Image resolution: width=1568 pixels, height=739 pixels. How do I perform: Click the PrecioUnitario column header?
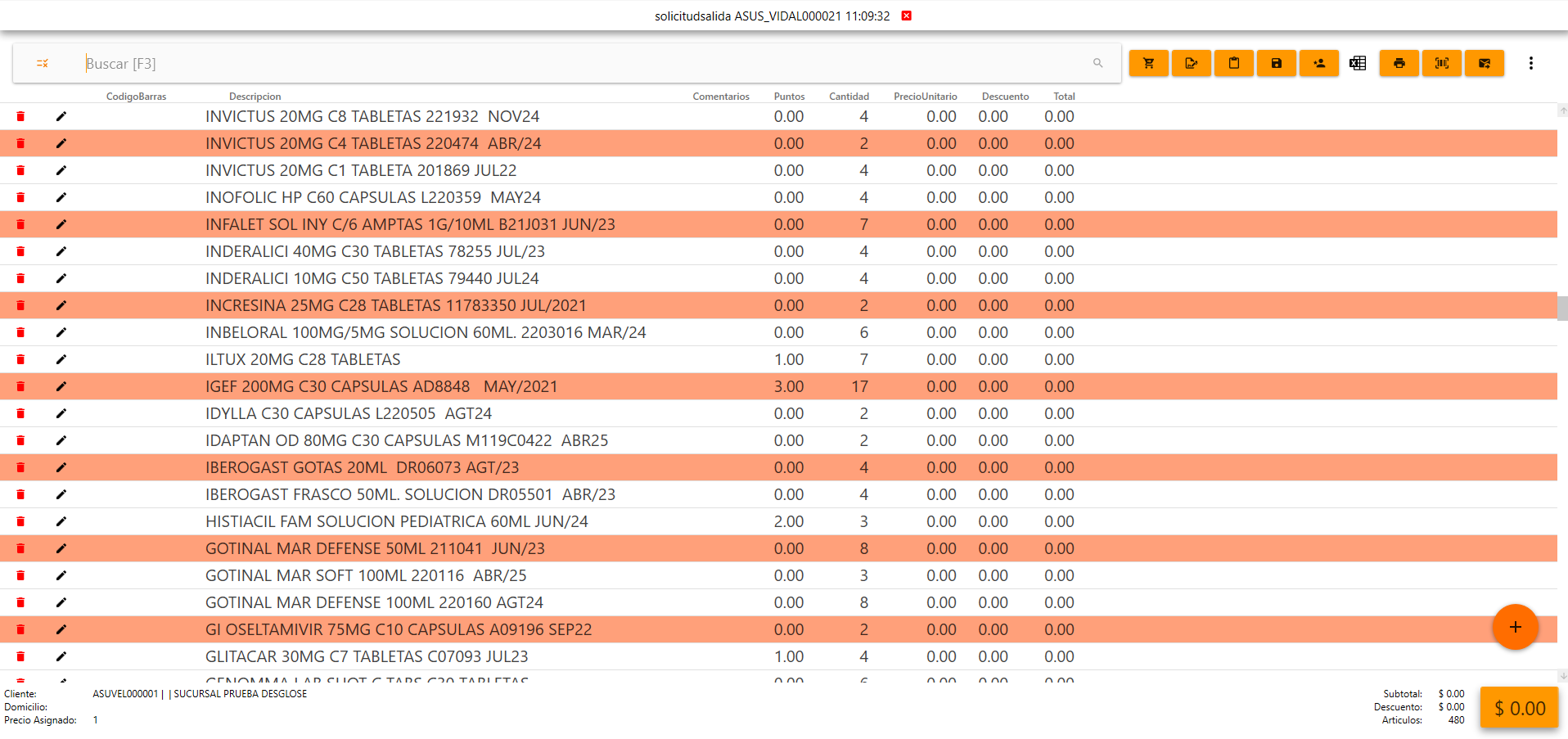click(926, 96)
